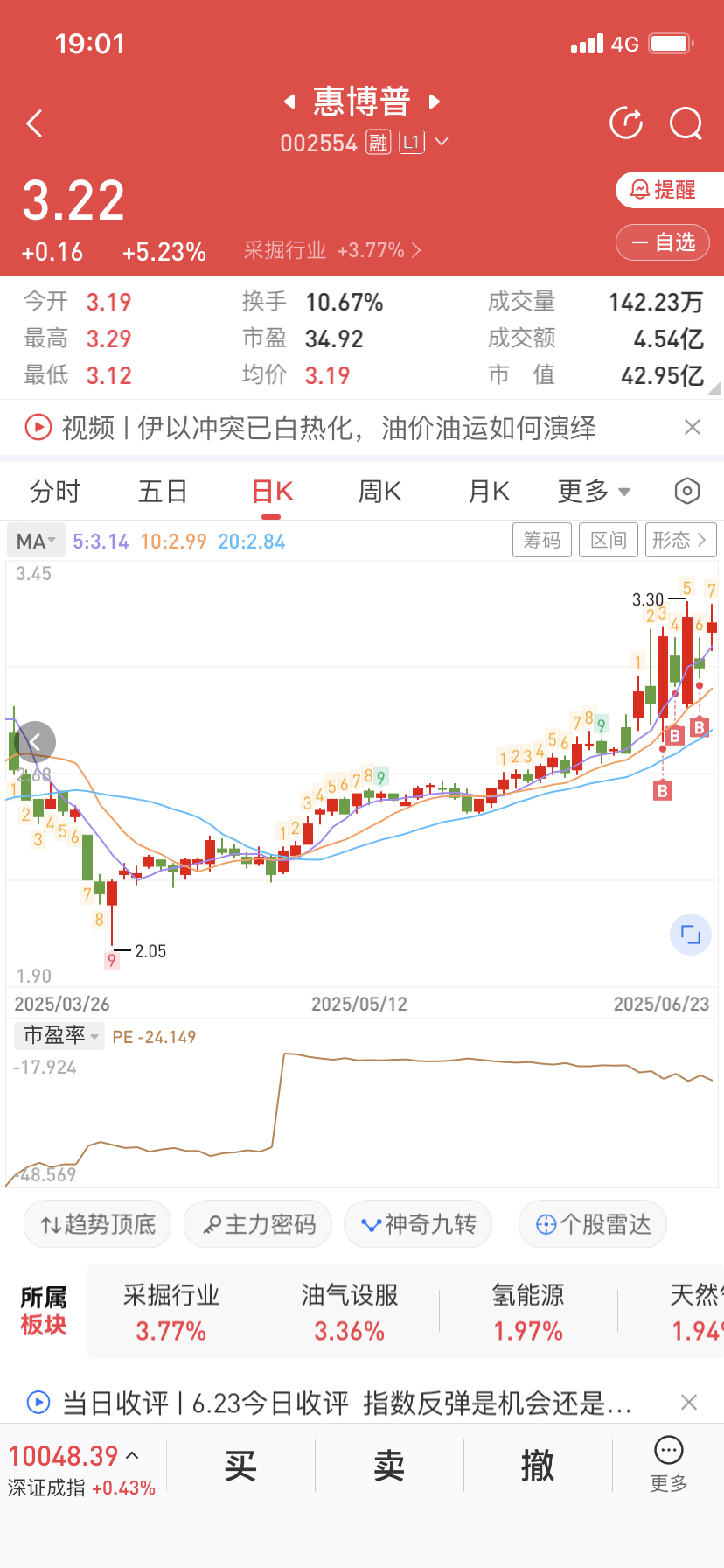Tap the 筹码 chip distribution button
The width and height of the screenshot is (724, 1568).
click(542, 541)
